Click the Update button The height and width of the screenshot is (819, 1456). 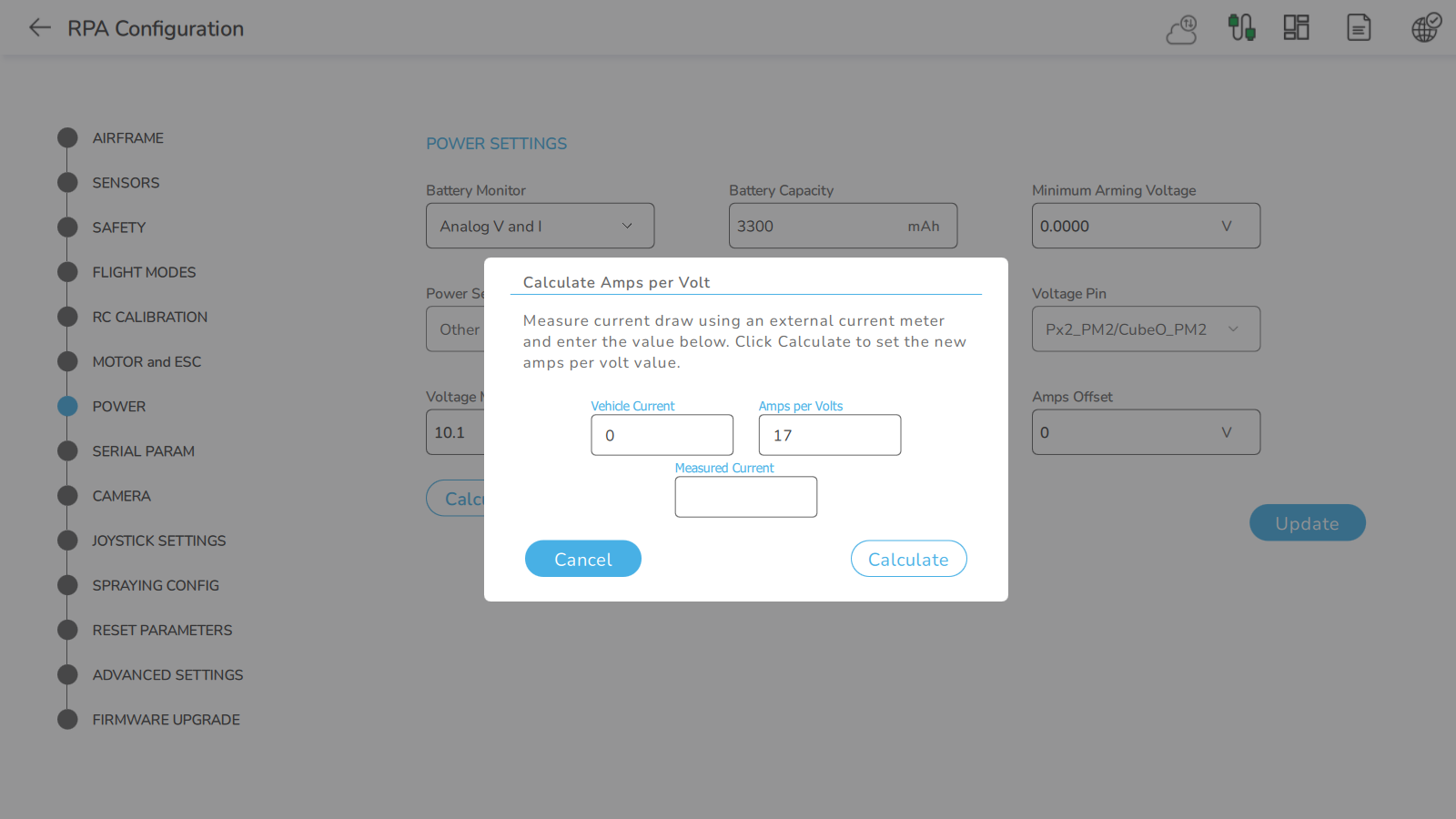[1307, 523]
